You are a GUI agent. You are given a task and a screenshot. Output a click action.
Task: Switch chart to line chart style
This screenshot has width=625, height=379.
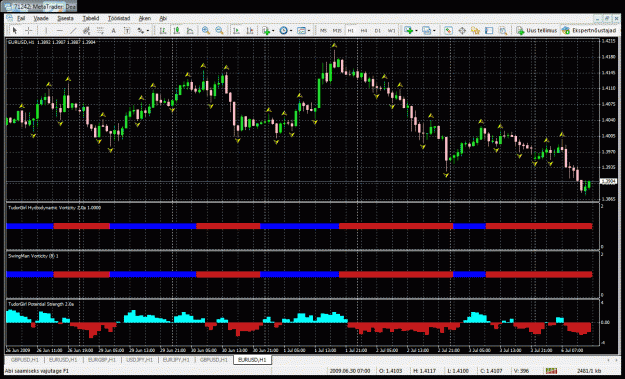coord(190,30)
